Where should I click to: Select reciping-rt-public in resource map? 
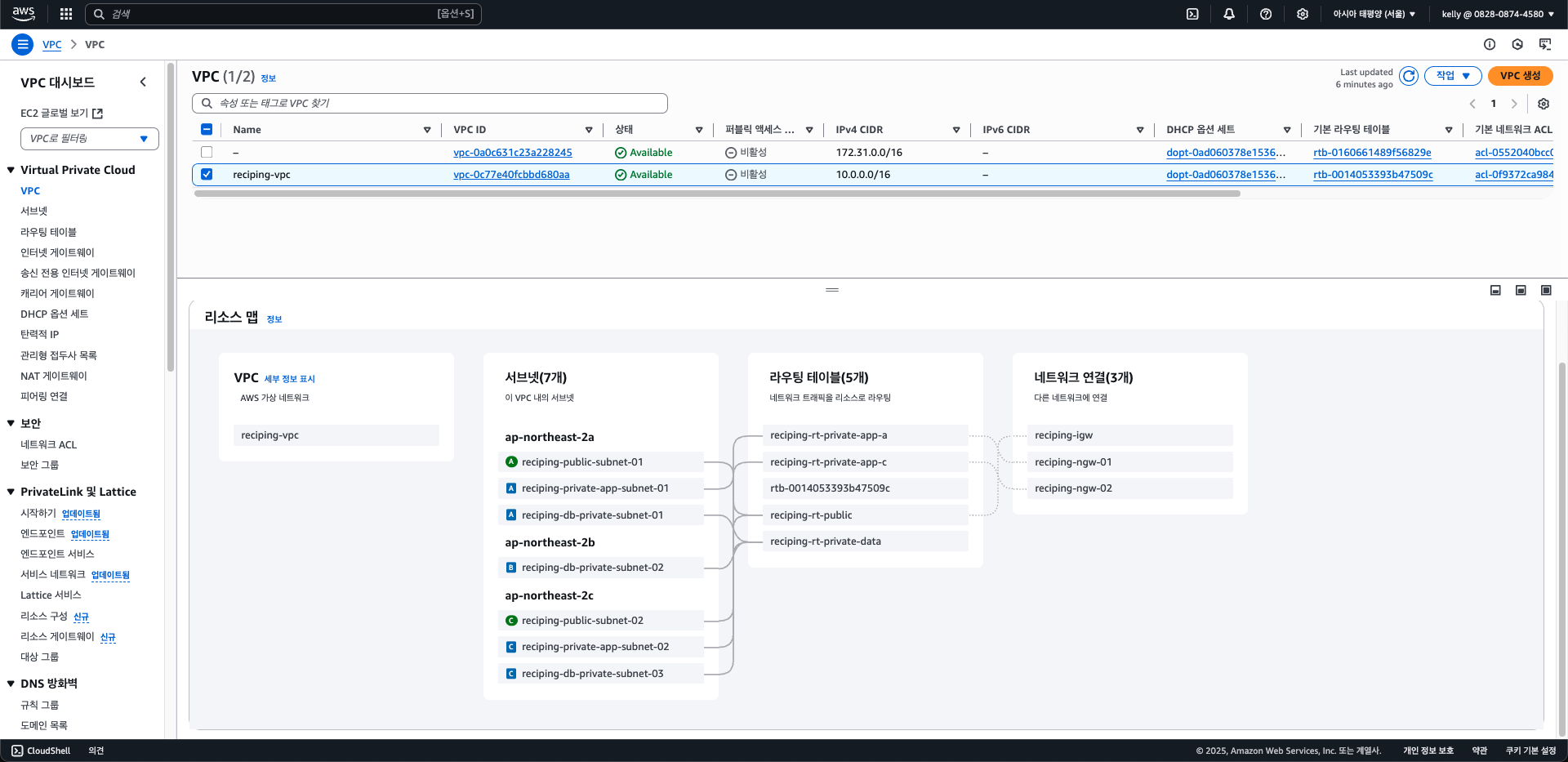[865, 515]
